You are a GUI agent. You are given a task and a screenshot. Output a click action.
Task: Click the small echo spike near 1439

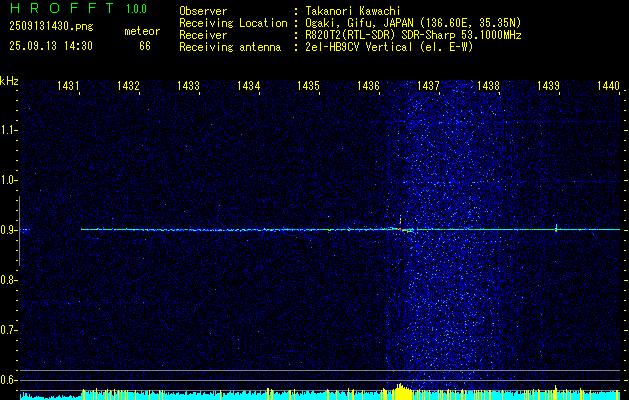(556, 229)
